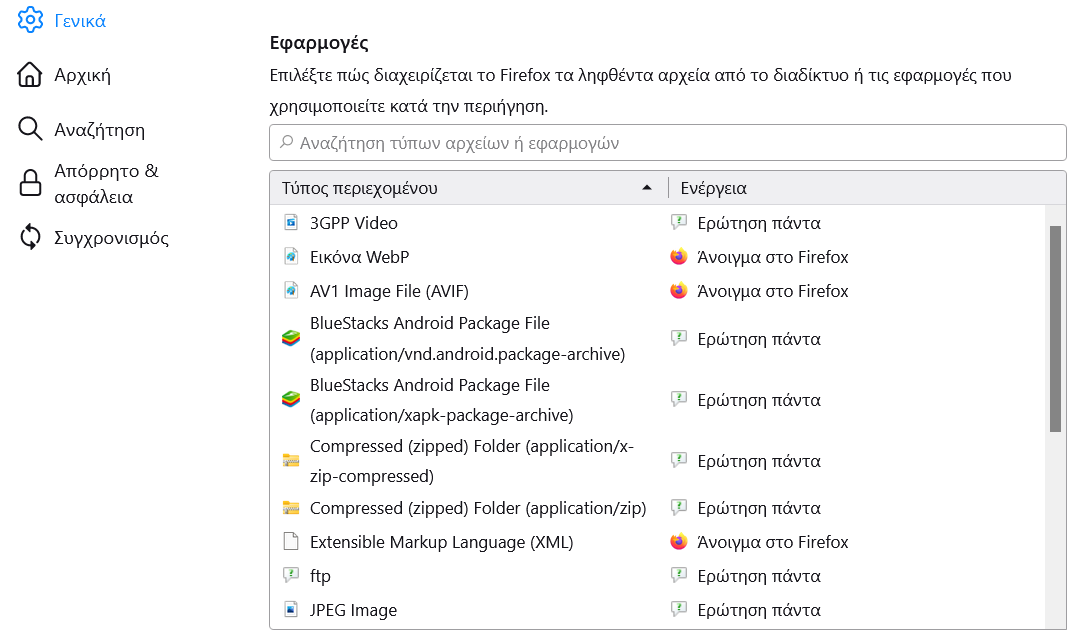Open Απόρρητο & ασφάλεια settings category

pyautogui.click(x=88, y=183)
